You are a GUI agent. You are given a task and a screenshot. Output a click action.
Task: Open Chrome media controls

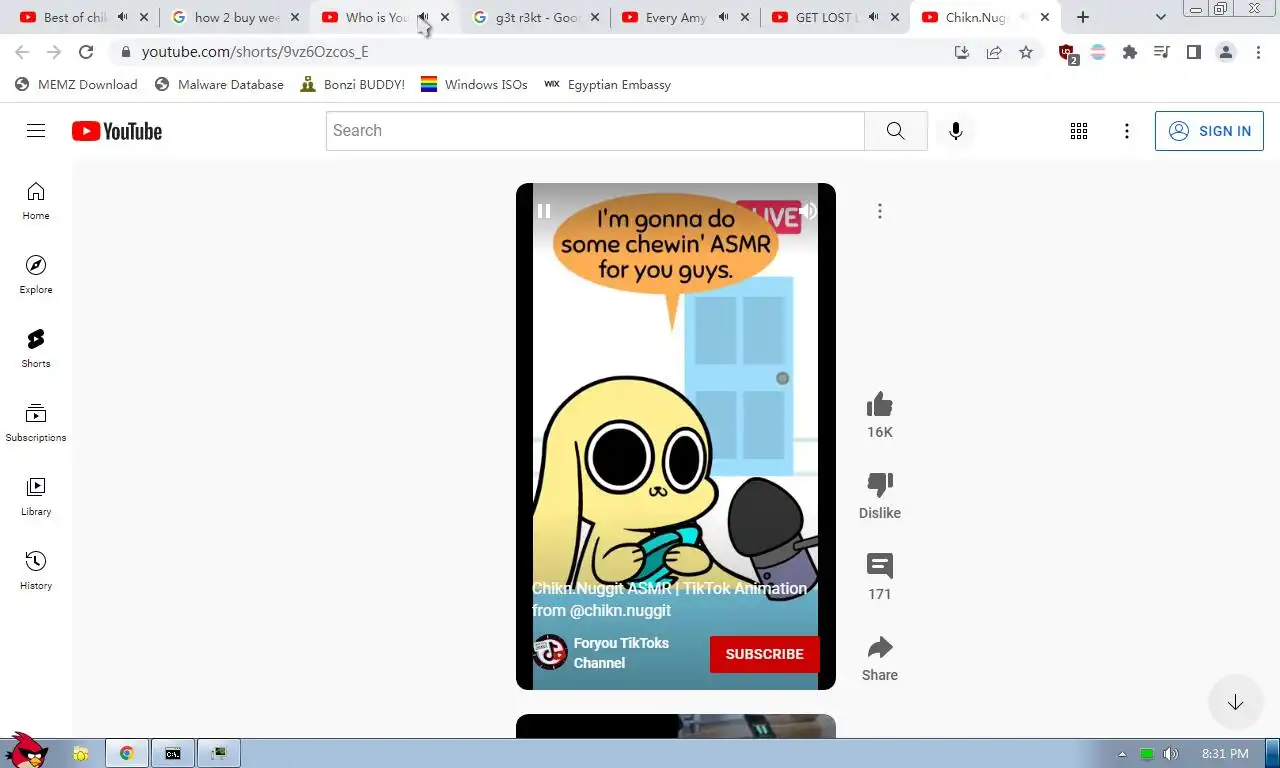pos(1161,52)
